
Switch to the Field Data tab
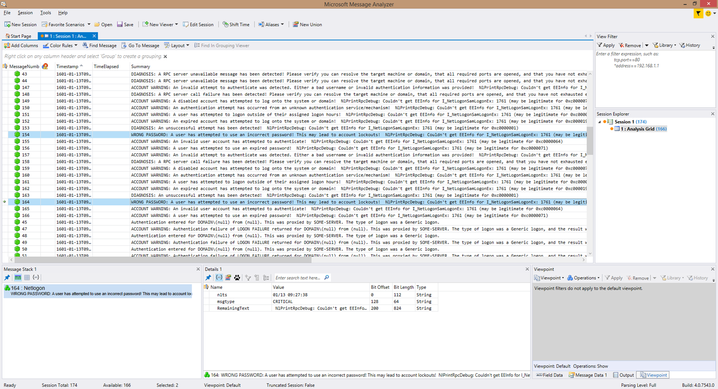pos(549,375)
